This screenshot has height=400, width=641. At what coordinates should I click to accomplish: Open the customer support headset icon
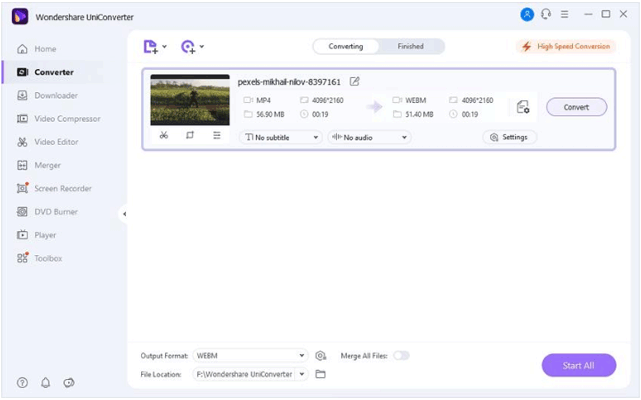point(546,15)
